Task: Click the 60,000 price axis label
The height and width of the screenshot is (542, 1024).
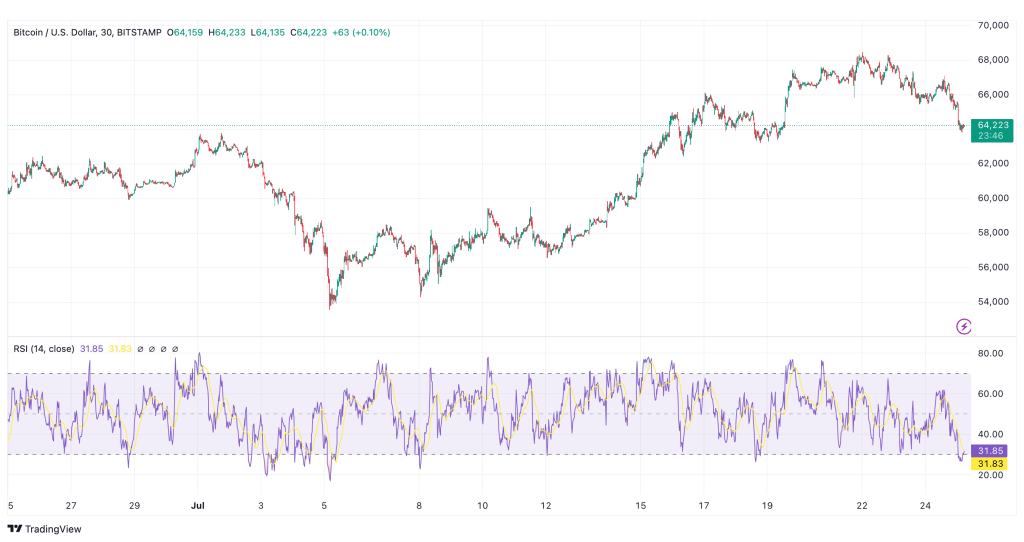Action: click(993, 198)
